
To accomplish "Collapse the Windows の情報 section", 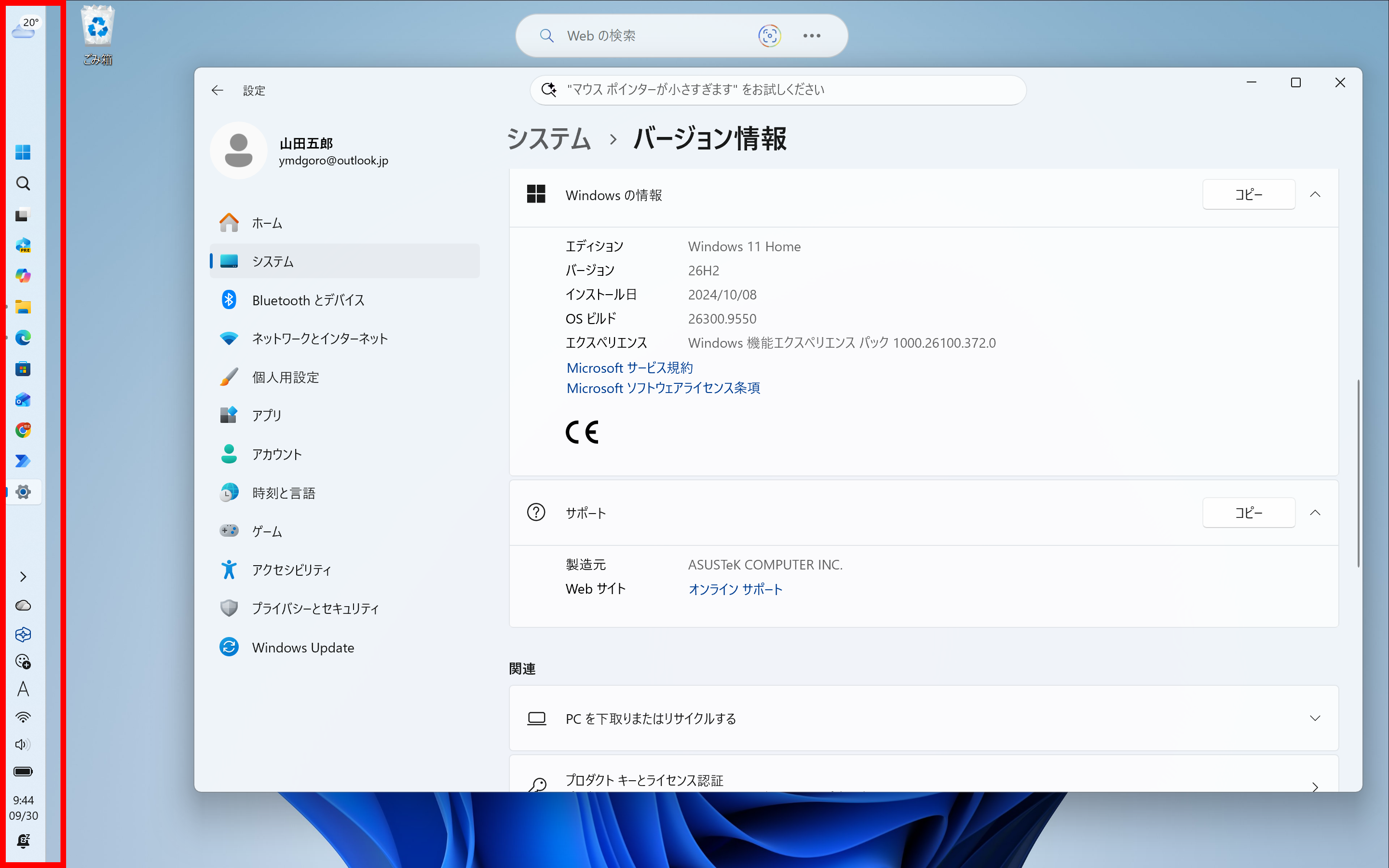I will (x=1315, y=195).
